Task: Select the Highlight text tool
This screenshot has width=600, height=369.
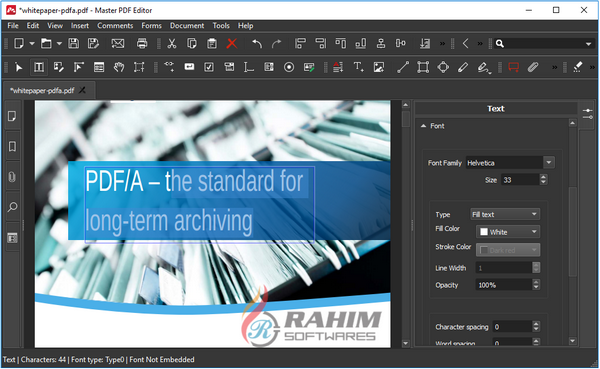Action: pos(577,67)
